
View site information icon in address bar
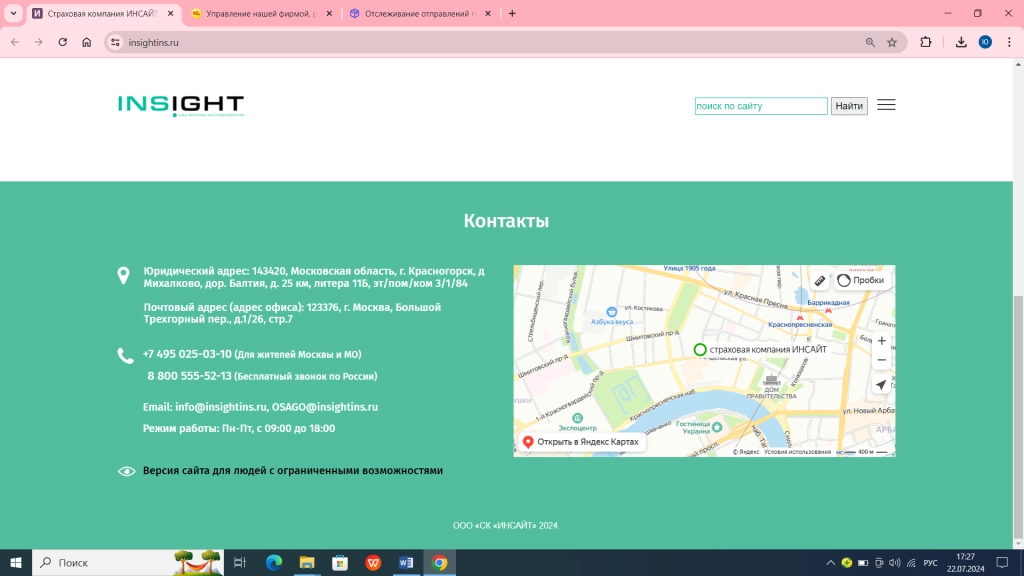tap(115, 42)
